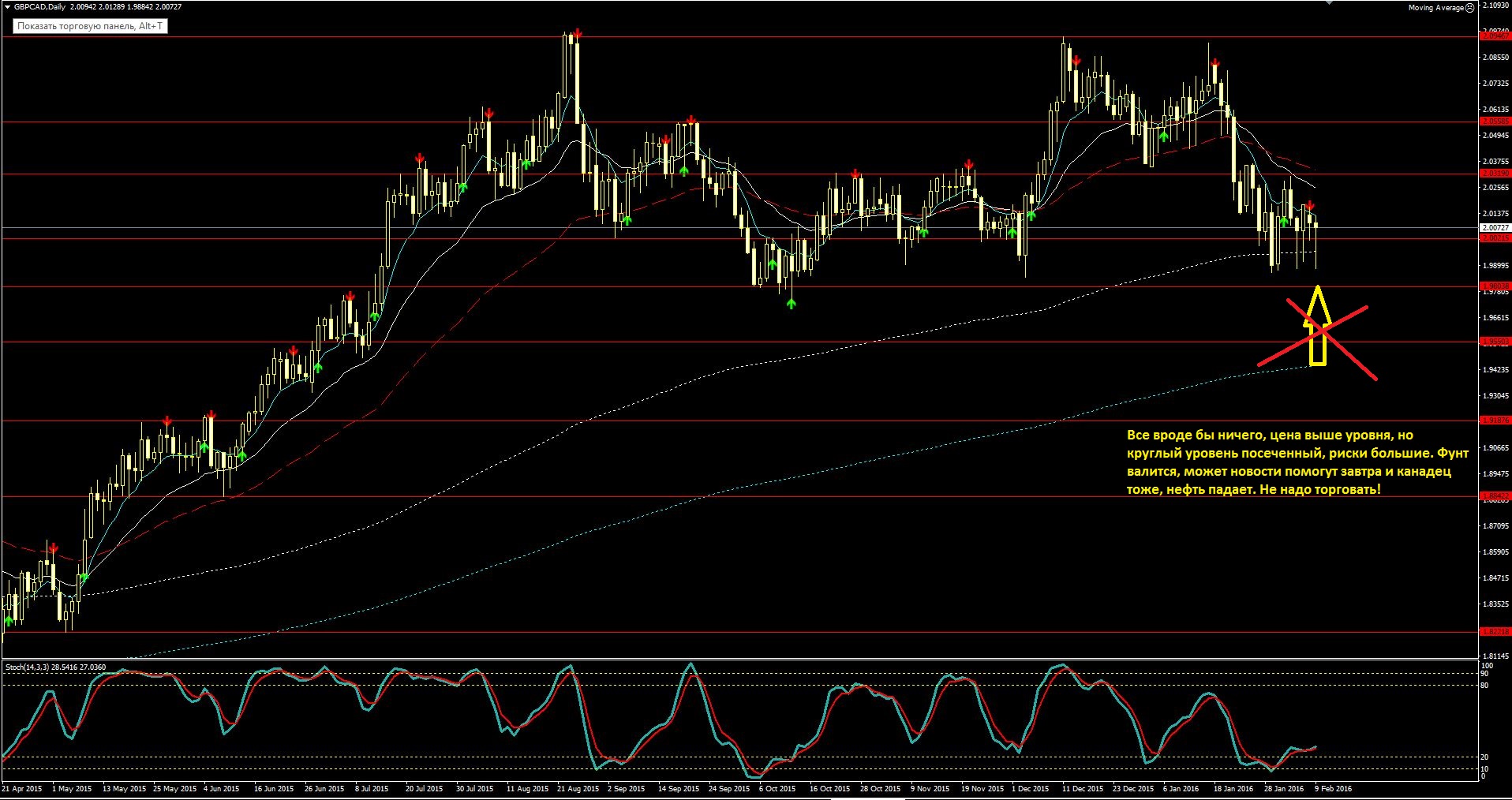This screenshot has width=1512, height=800.
Task: Click the 2.08550 price scale value
Action: coord(1496,58)
